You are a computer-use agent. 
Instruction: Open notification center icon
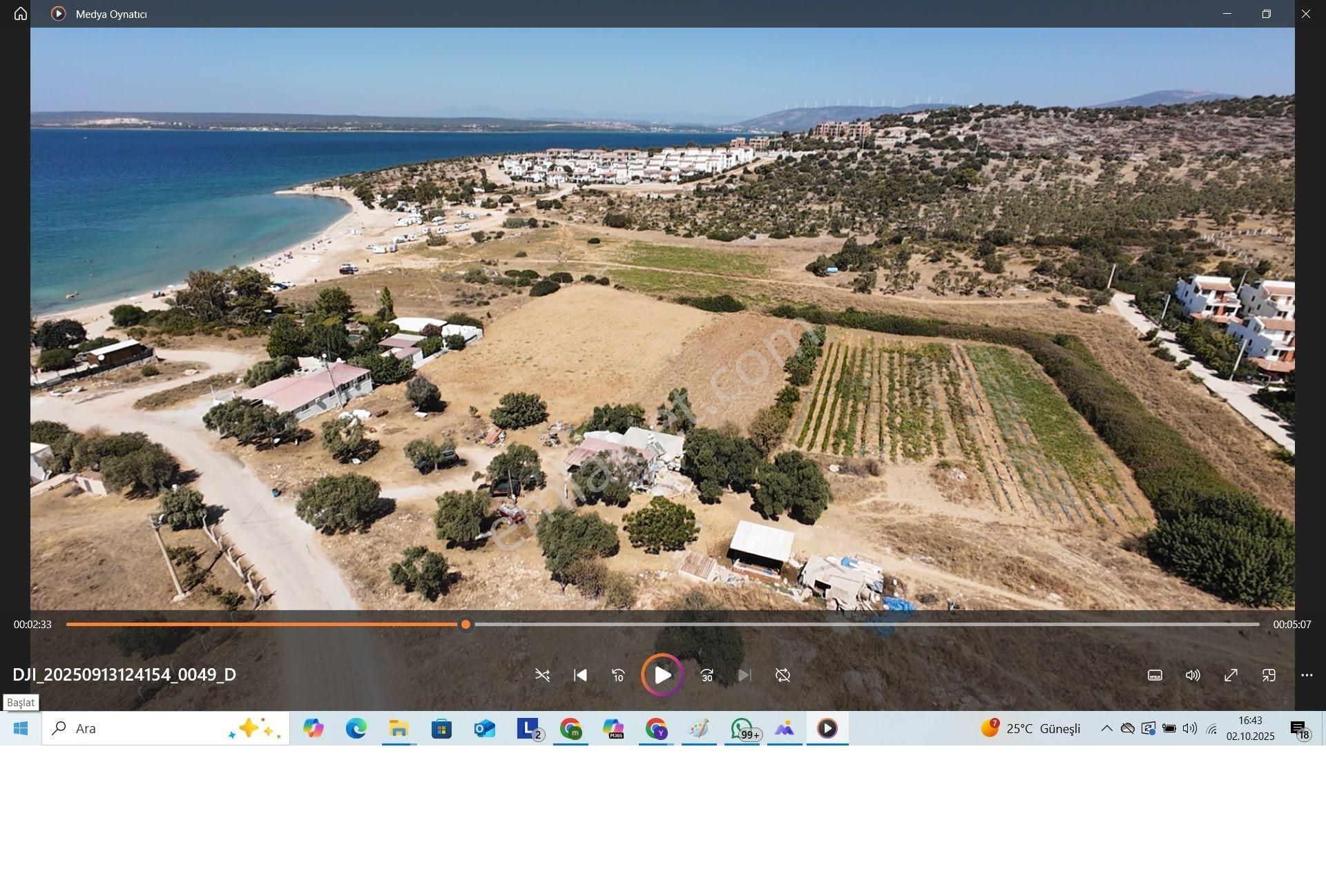point(1299,728)
